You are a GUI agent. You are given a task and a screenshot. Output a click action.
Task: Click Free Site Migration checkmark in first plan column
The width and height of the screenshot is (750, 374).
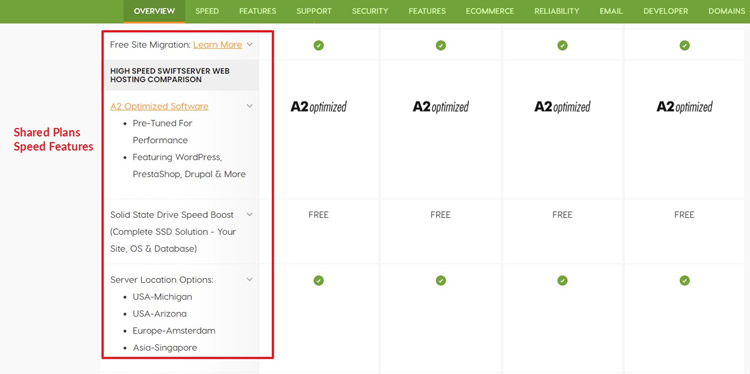(319, 45)
